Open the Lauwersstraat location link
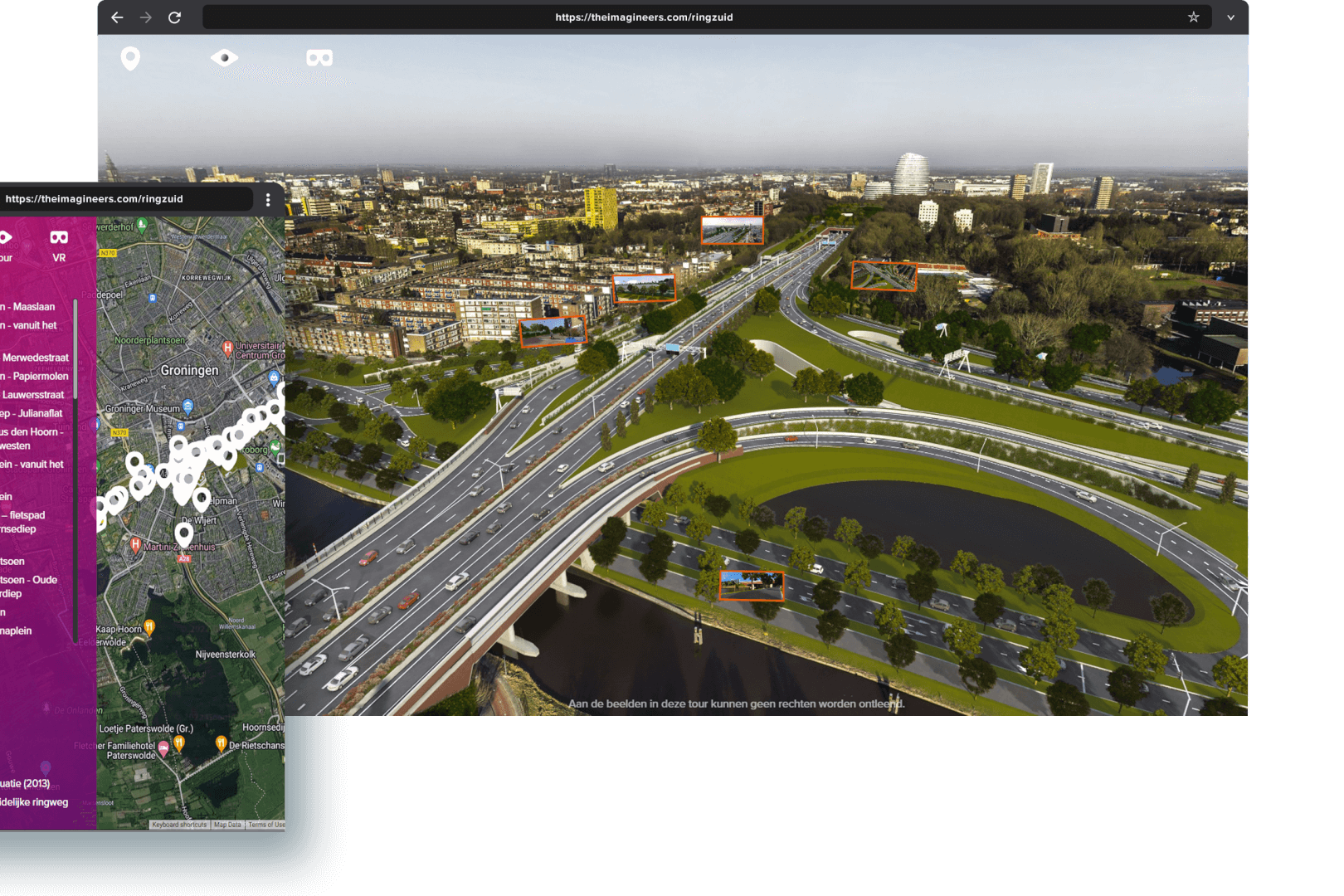The height and width of the screenshot is (896, 1344). pyautogui.click(x=33, y=395)
